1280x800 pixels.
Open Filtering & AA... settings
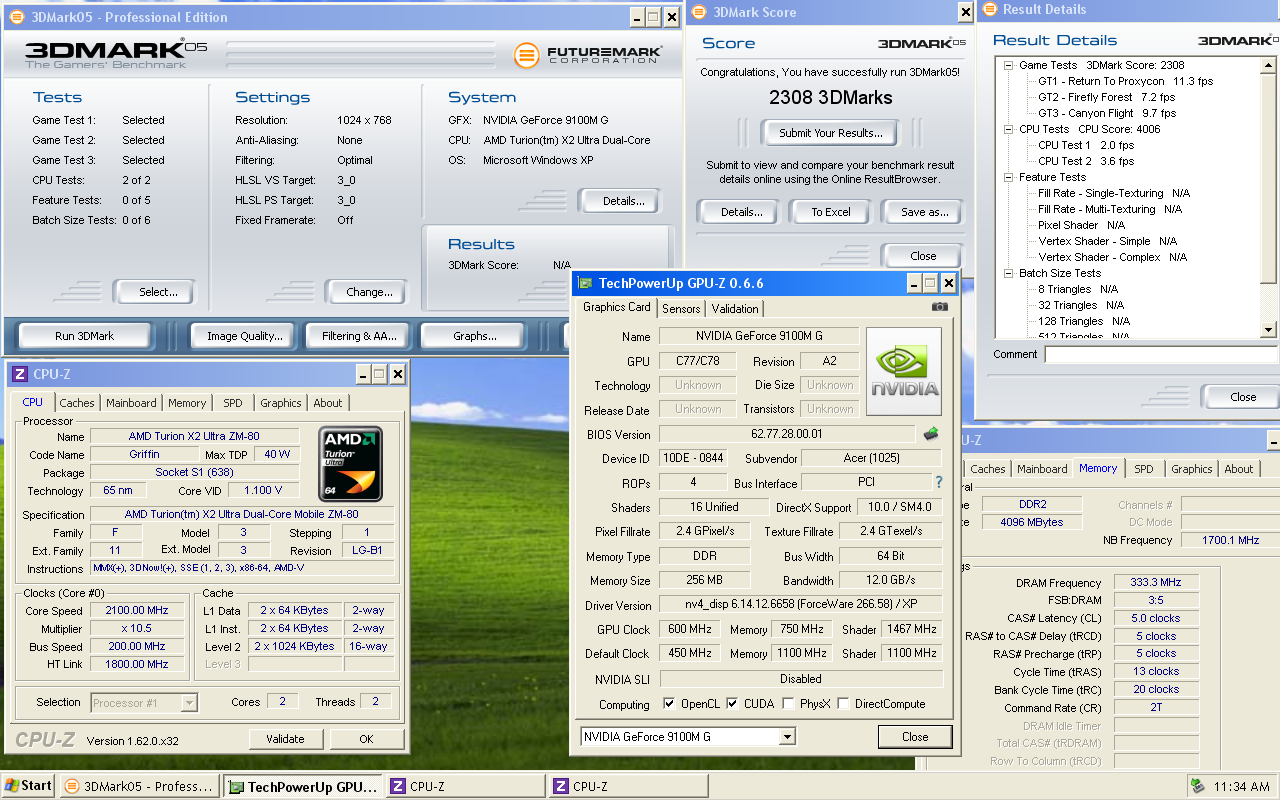pos(360,336)
